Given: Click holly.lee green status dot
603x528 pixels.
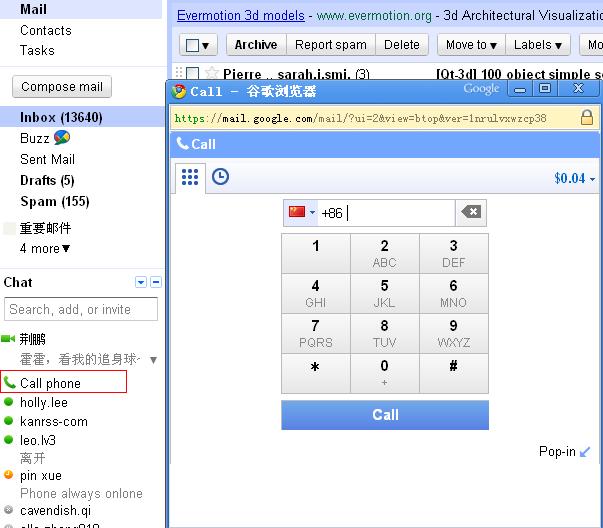Looking at the screenshot, I should (x=8, y=402).
